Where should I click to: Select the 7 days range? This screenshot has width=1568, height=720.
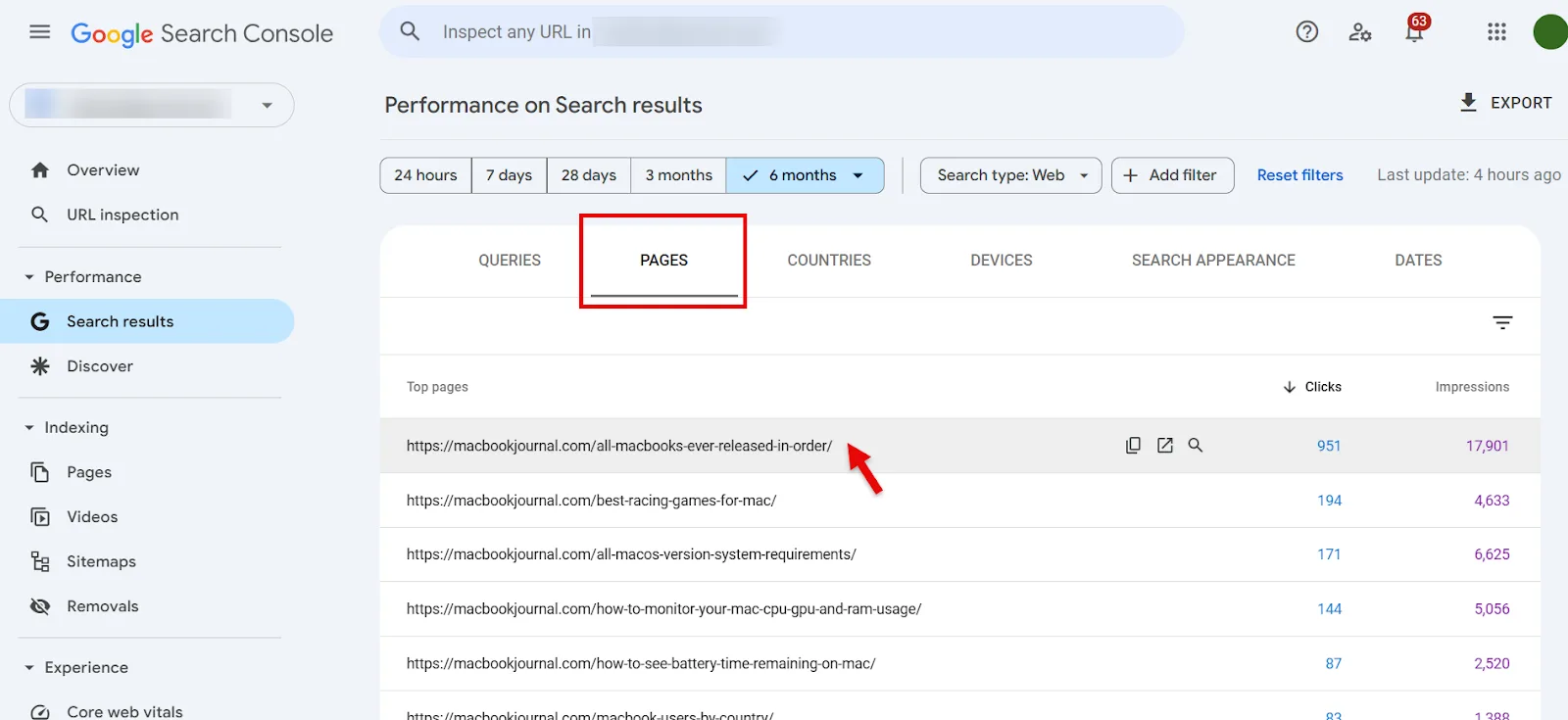point(509,175)
